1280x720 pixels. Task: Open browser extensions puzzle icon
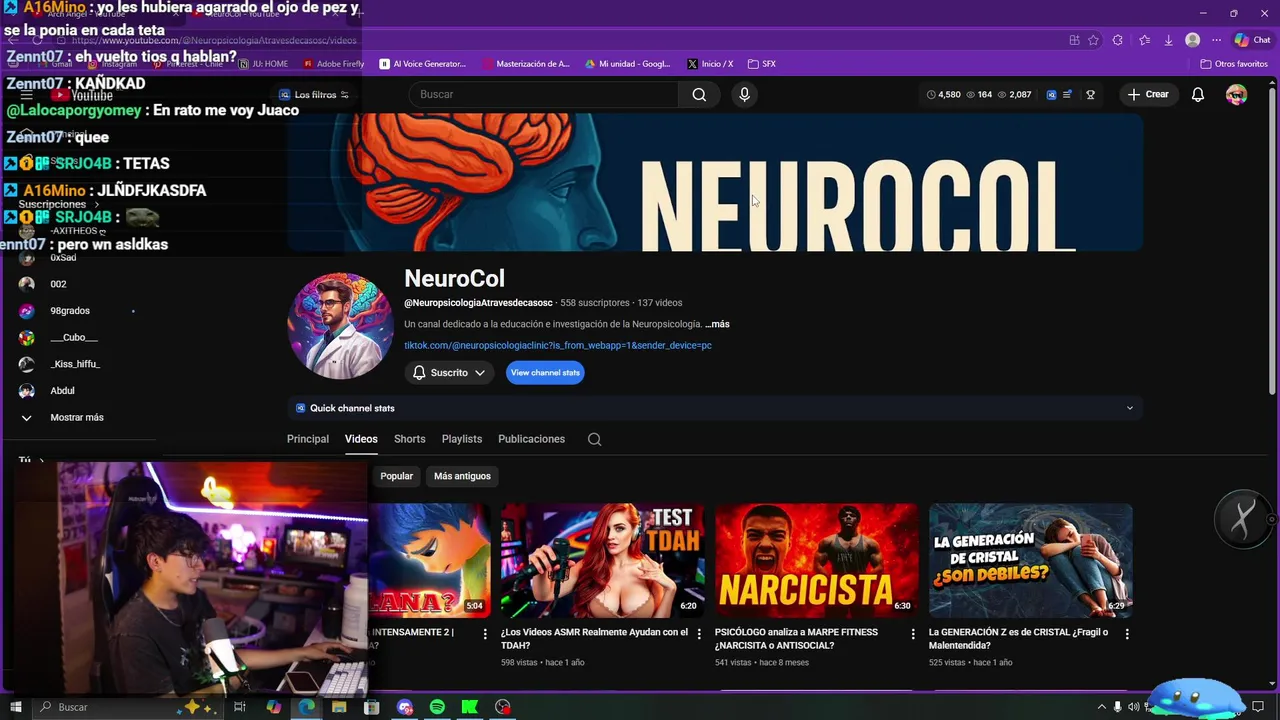(x=1118, y=40)
